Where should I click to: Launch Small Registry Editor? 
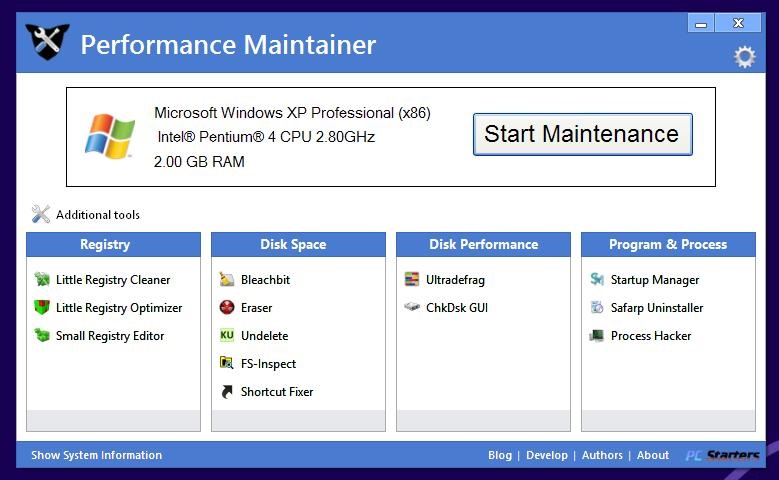click(110, 336)
